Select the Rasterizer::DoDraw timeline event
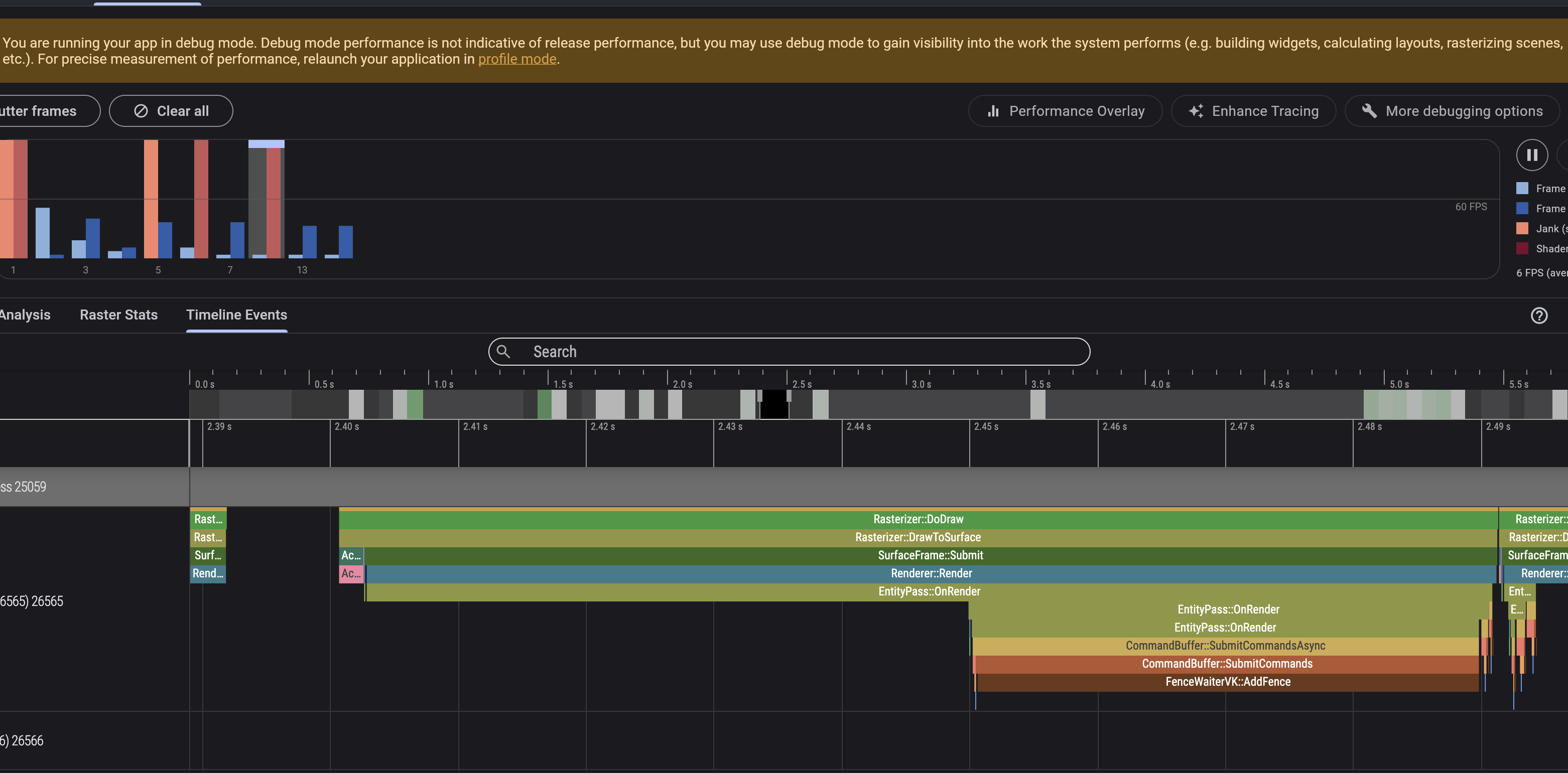1568x773 pixels. click(x=918, y=519)
